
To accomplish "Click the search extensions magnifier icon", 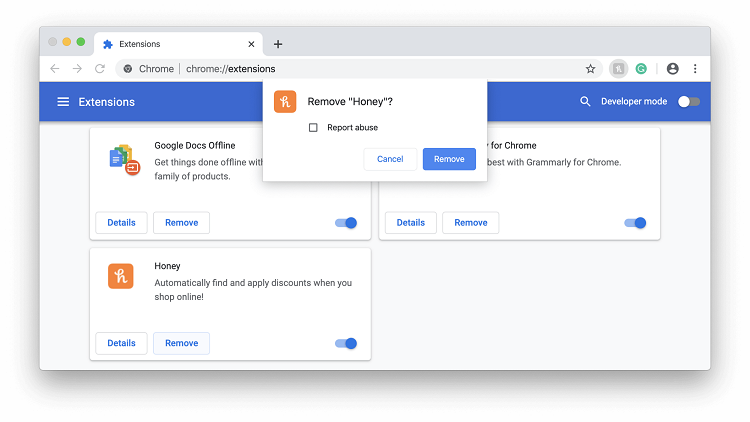I will coord(585,102).
